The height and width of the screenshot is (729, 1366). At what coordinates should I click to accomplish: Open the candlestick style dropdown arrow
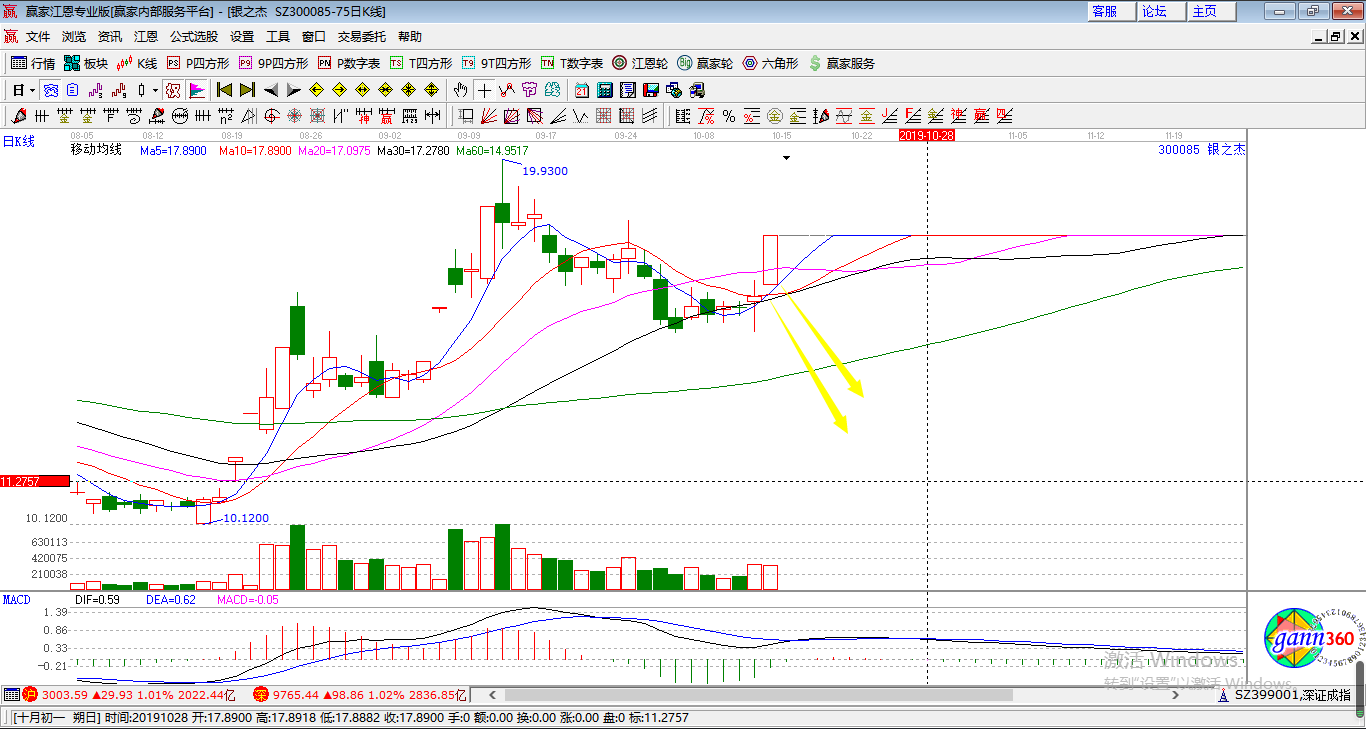coord(155,90)
